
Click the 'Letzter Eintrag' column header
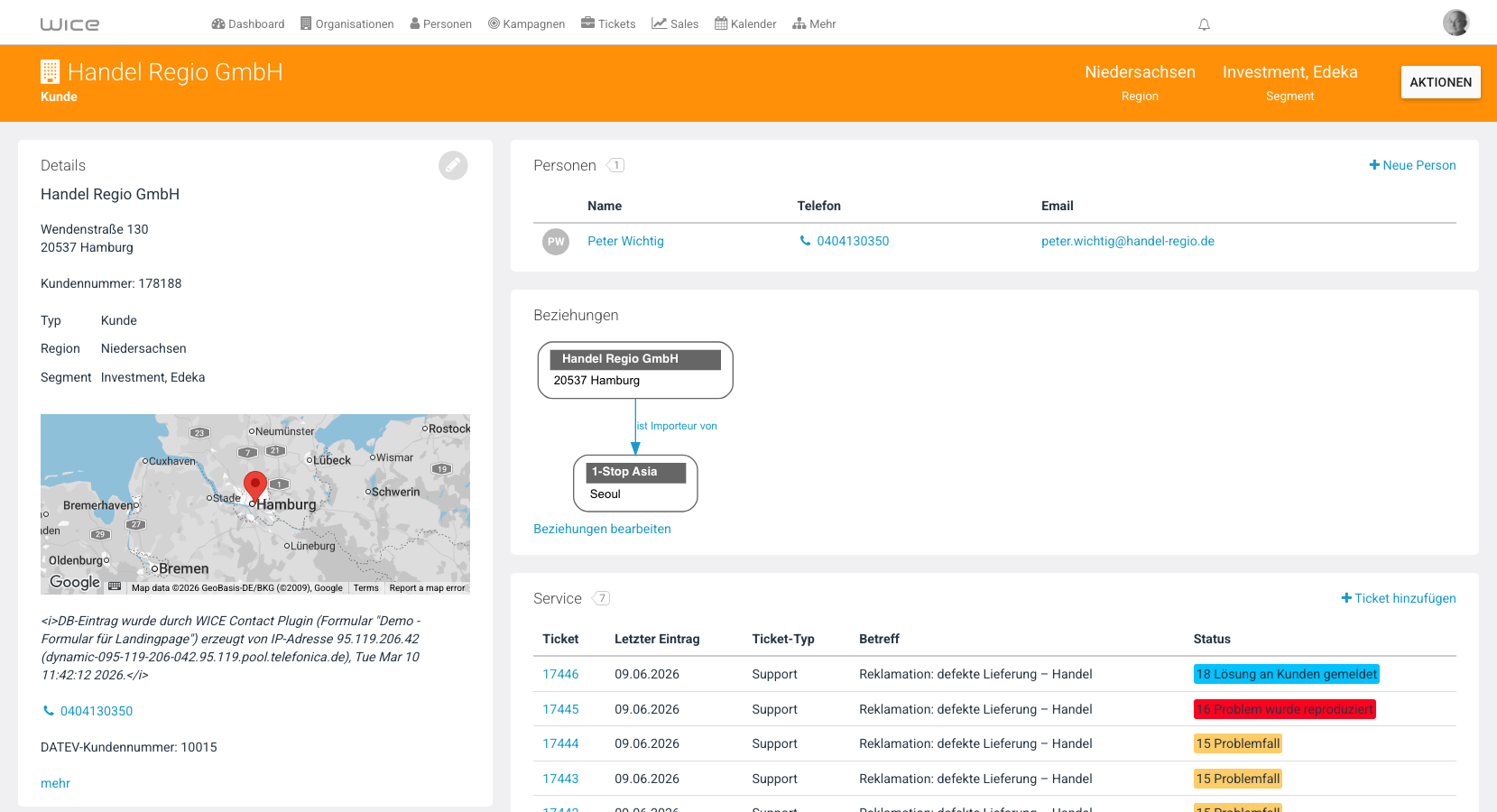click(x=657, y=640)
